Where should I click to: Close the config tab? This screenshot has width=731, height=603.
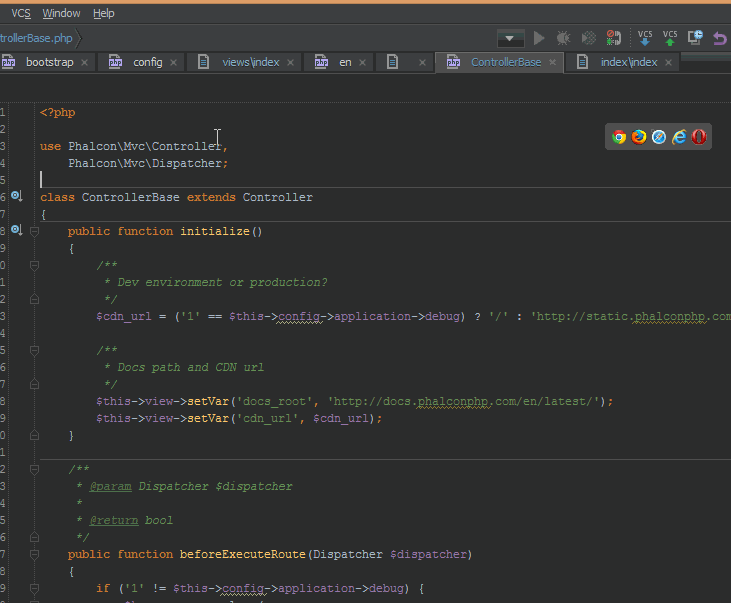coord(173,62)
